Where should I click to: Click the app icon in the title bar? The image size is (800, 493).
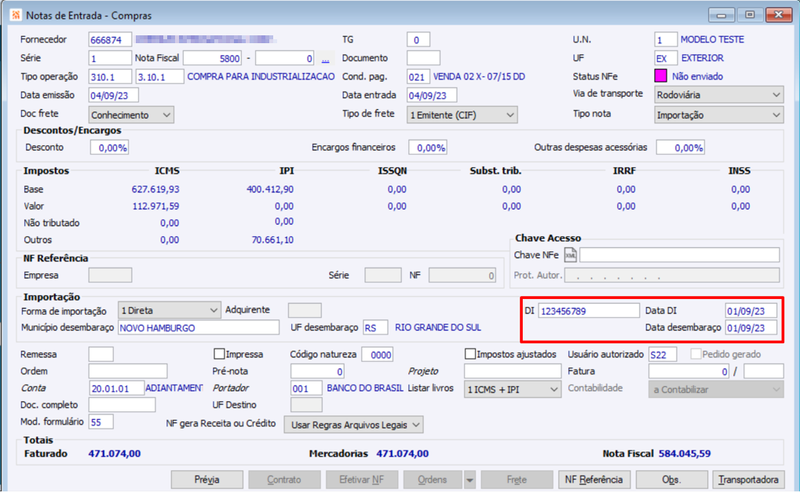pos(15,15)
